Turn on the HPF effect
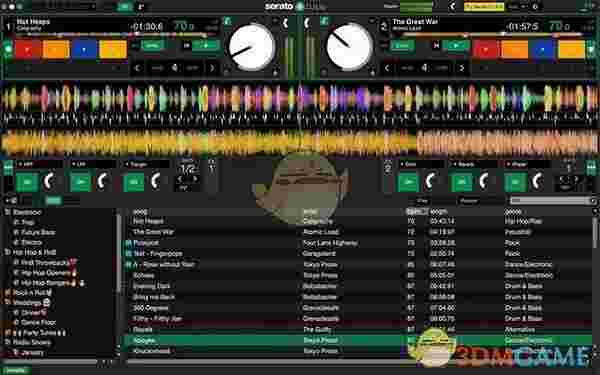The width and height of the screenshot is (600, 375). pyautogui.click(x=27, y=182)
